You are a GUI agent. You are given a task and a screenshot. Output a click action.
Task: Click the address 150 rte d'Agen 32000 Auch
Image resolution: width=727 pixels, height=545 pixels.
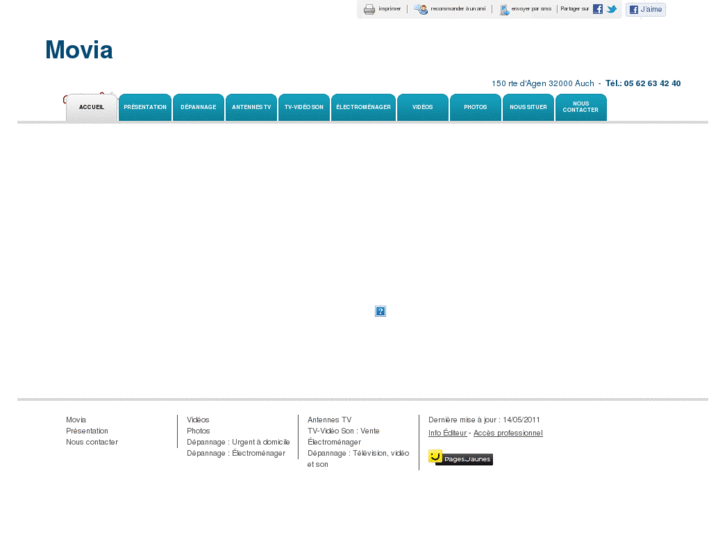(543, 83)
